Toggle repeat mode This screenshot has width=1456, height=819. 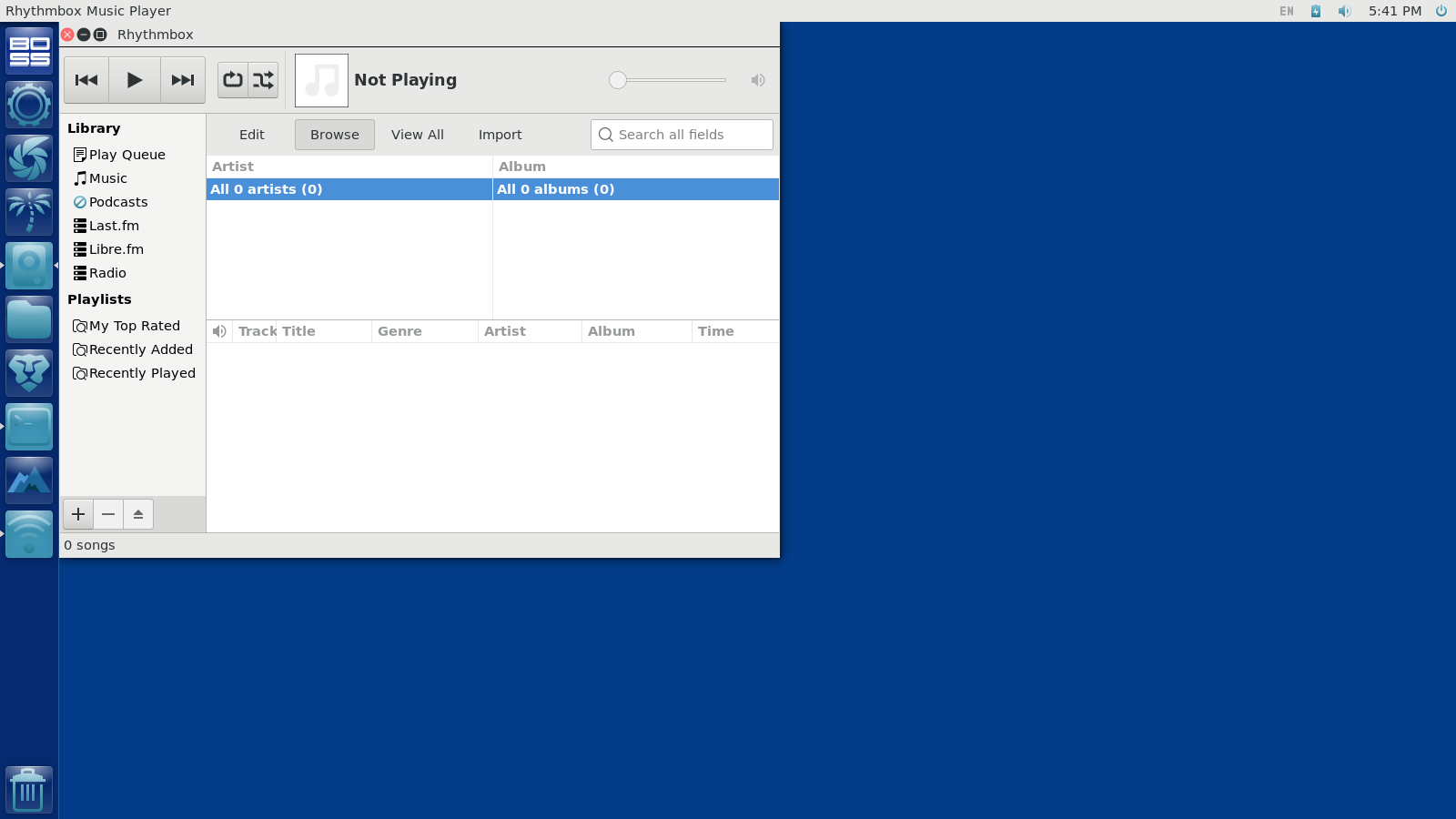(233, 80)
